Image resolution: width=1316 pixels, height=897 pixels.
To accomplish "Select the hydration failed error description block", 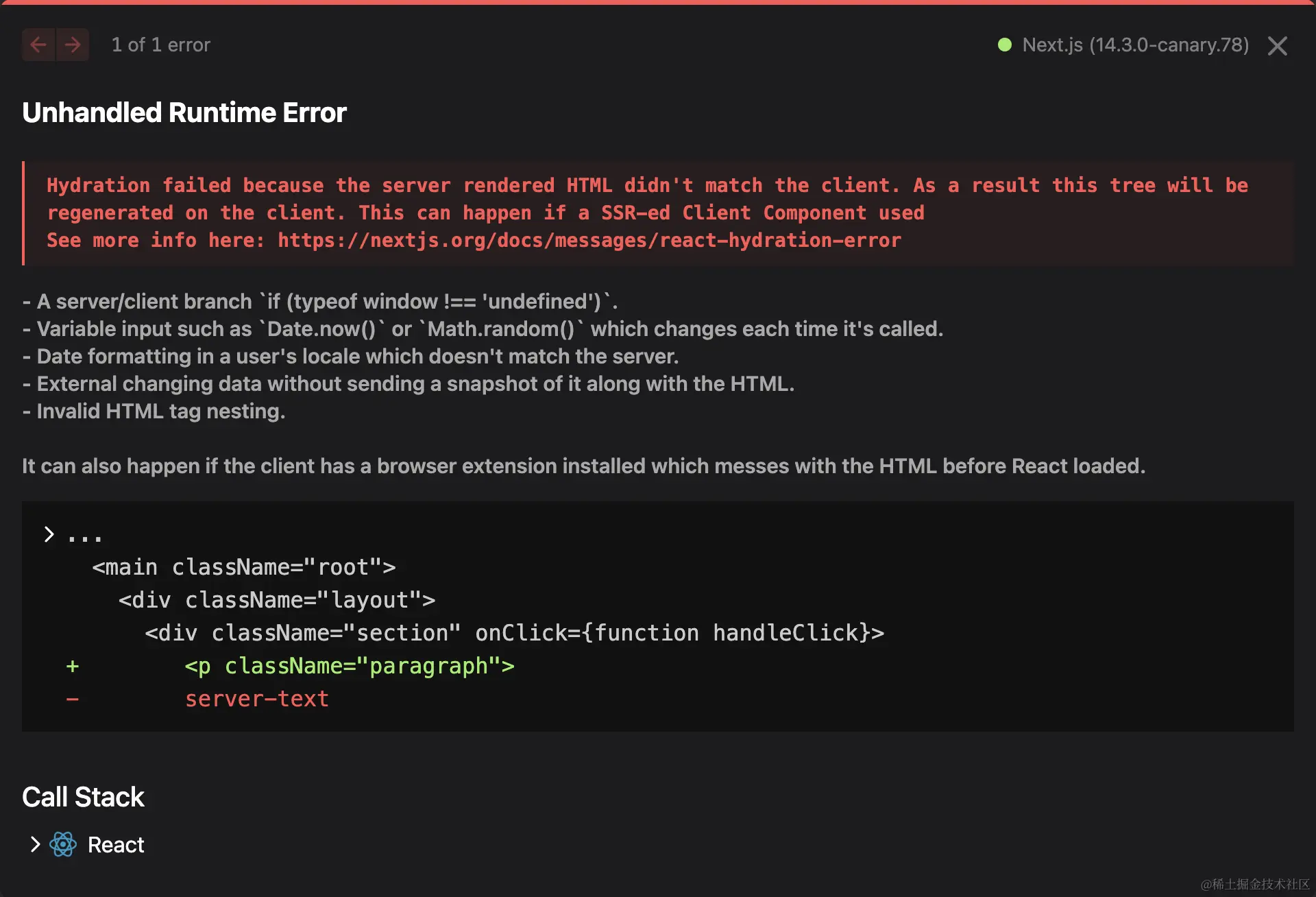I will [647, 213].
